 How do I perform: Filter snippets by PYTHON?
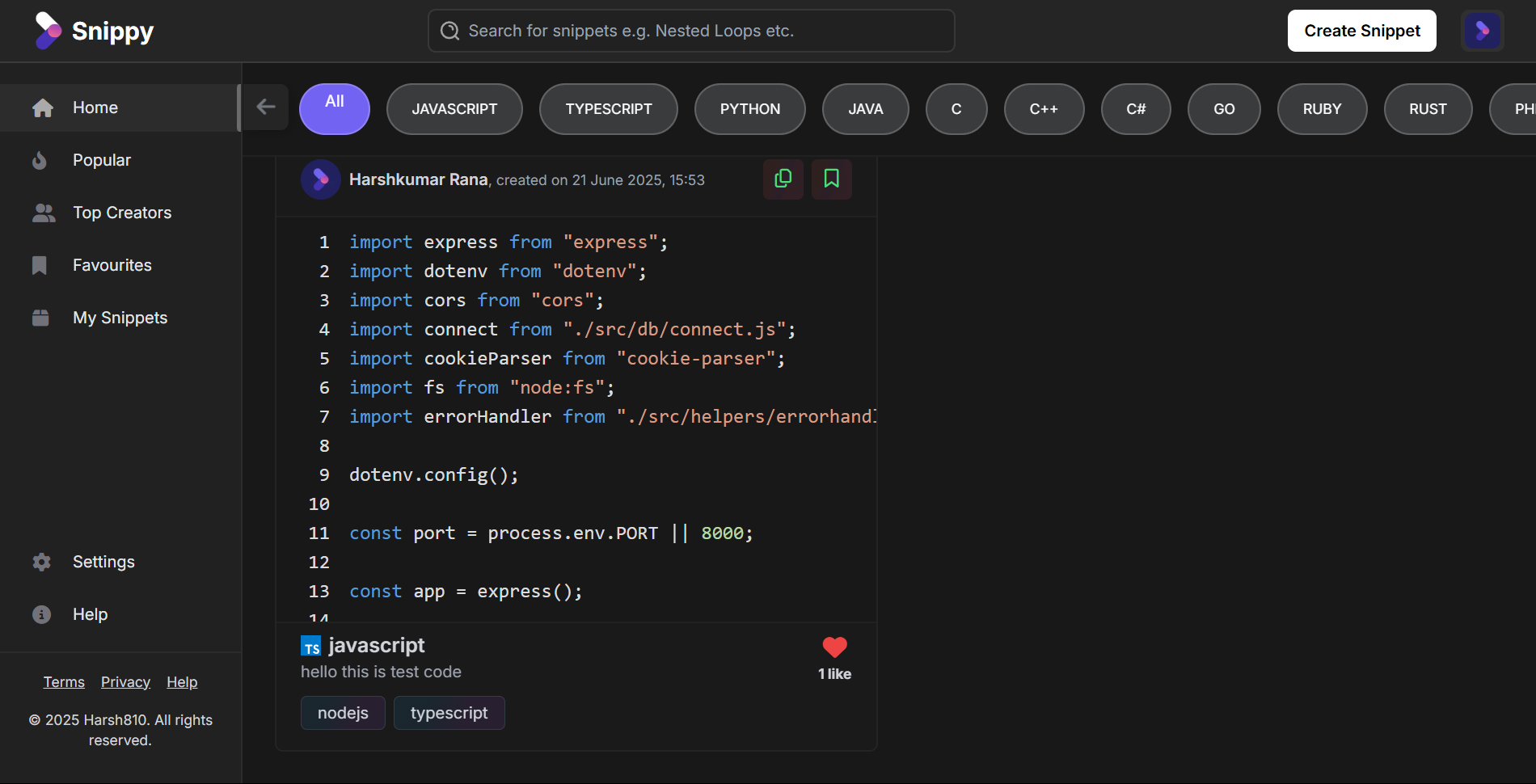[750, 109]
